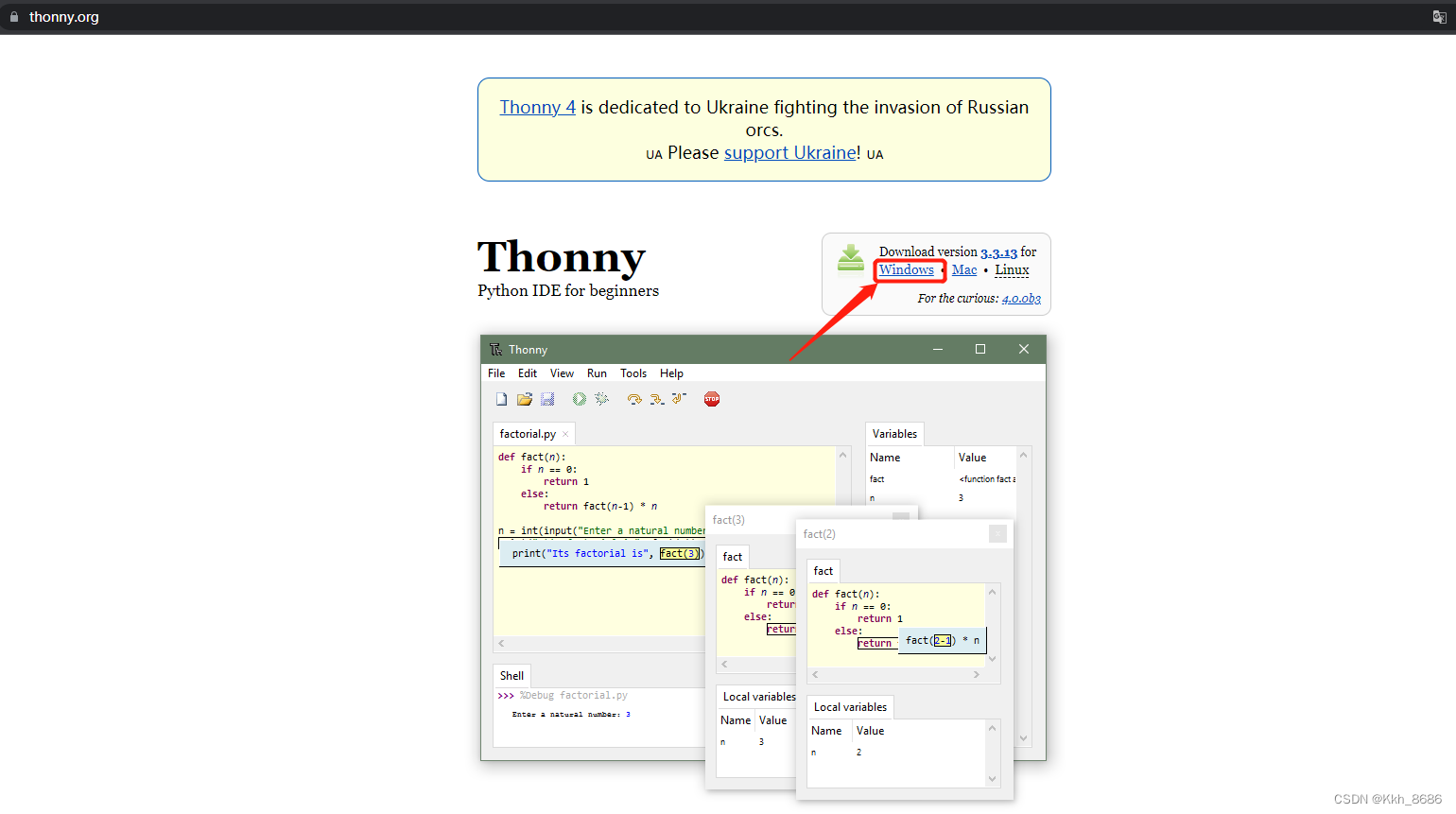
Task: Click fact(2) code horizontal scrollbar right arrow
Action: tap(977, 675)
